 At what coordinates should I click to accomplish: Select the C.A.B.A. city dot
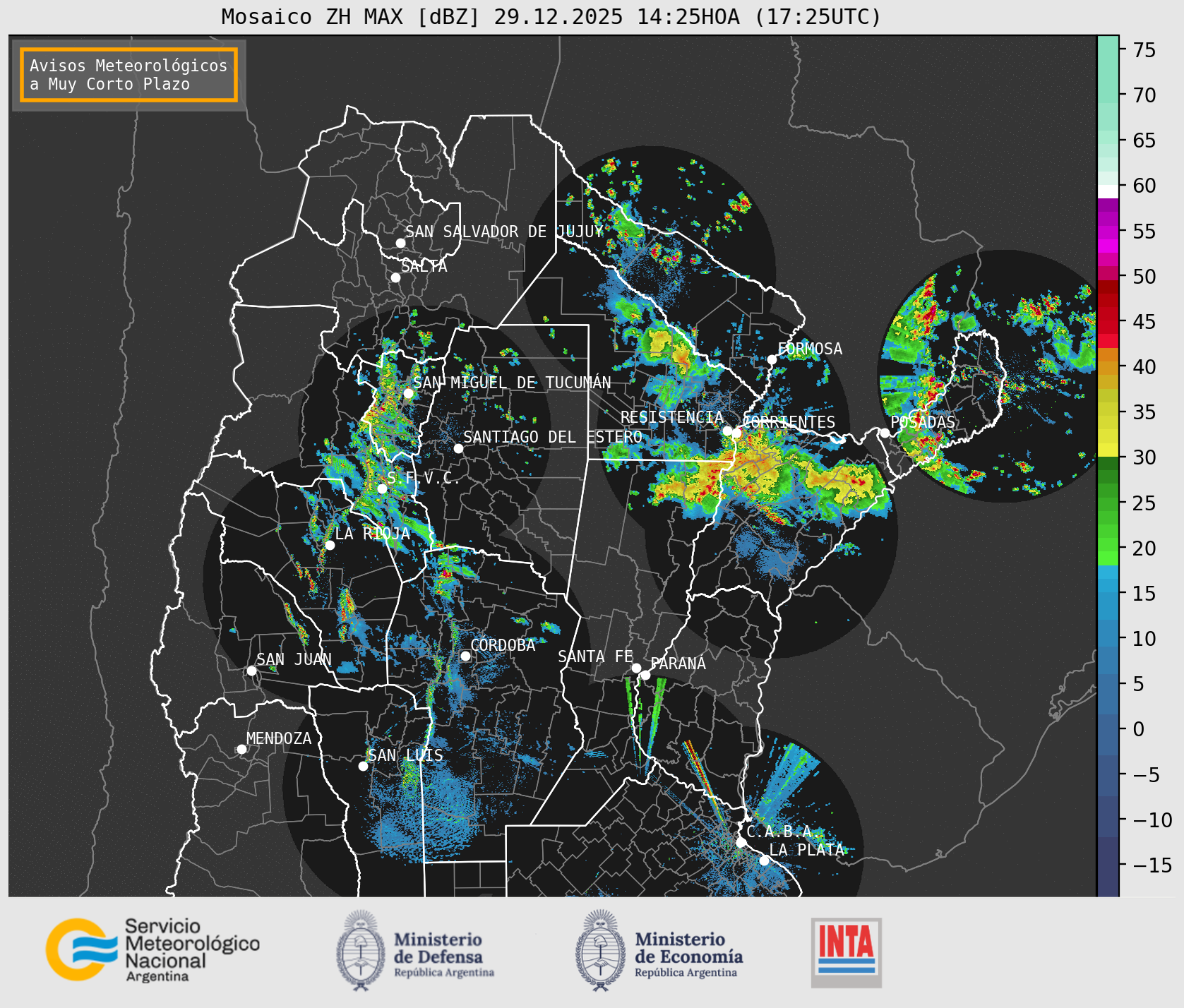741,842
